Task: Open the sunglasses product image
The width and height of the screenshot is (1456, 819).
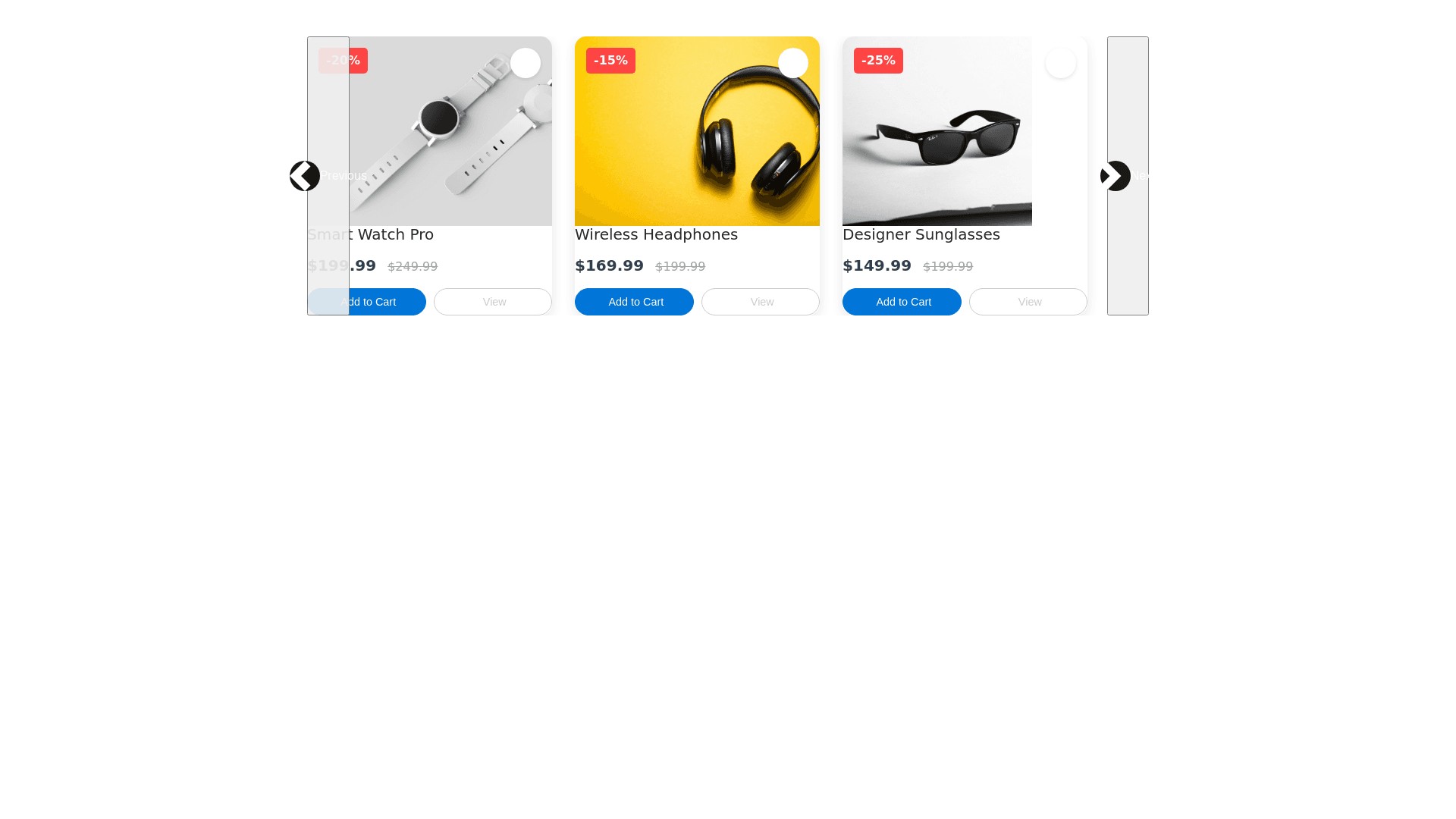Action: [x=937, y=131]
